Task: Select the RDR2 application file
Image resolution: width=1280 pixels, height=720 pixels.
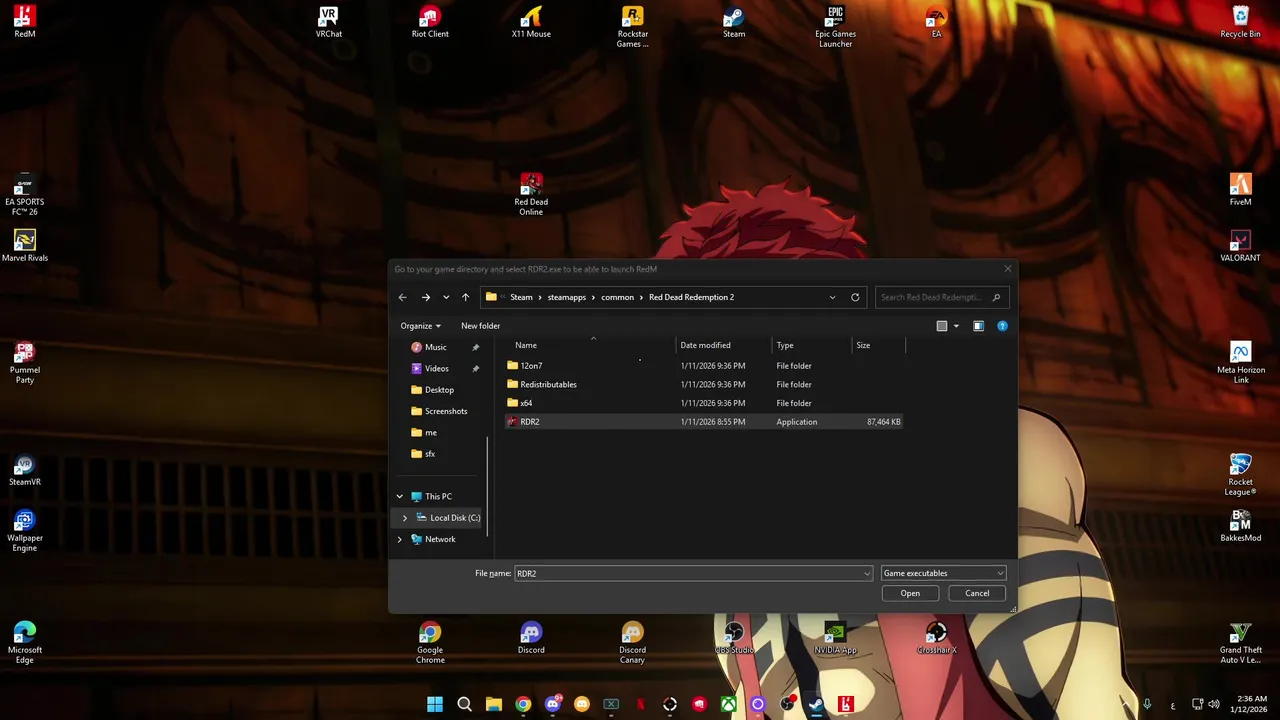Action: pos(703,422)
